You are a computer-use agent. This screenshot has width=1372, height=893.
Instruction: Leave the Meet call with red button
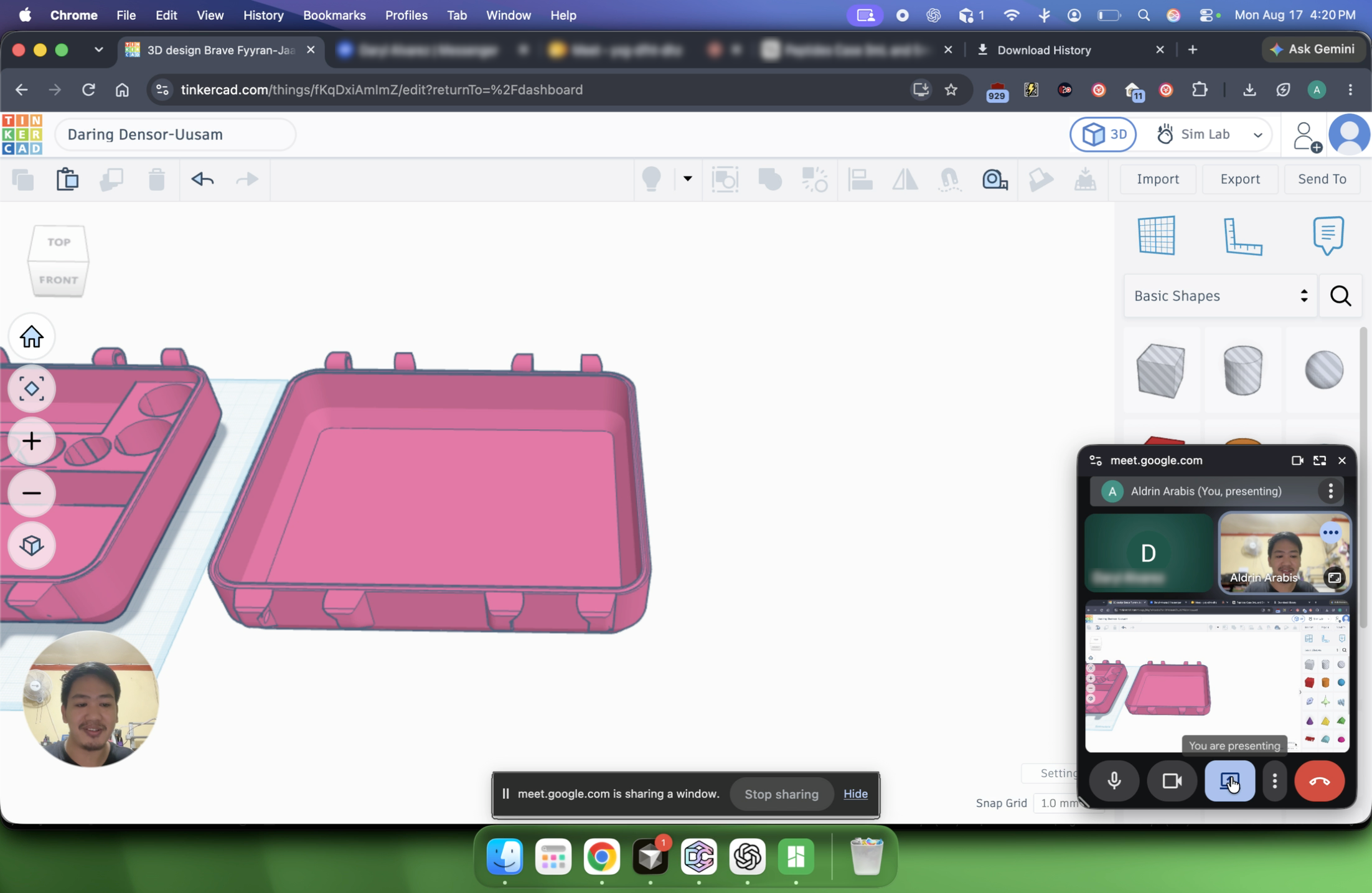pyautogui.click(x=1319, y=781)
